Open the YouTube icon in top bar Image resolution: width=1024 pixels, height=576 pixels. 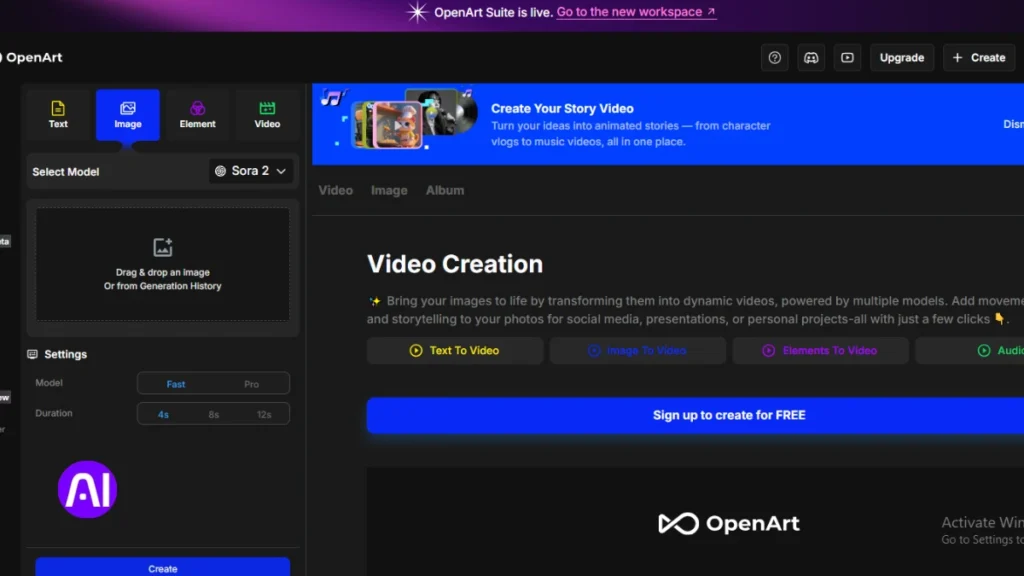tap(847, 57)
